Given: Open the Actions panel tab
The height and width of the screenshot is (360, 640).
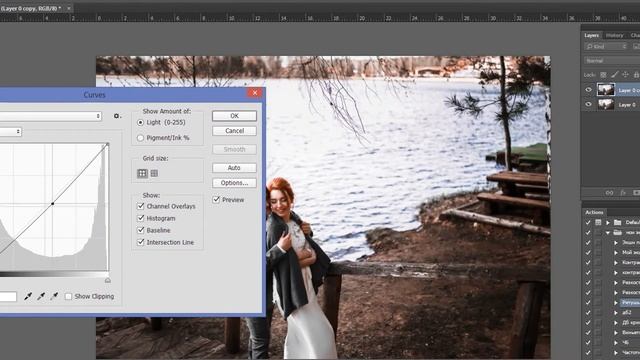Looking at the screenshot, I should [x=594, y=212].
